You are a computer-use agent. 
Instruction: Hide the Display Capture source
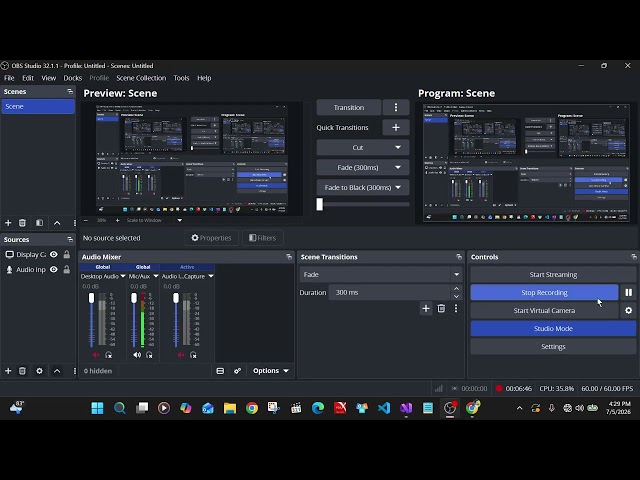coord(53,254)
